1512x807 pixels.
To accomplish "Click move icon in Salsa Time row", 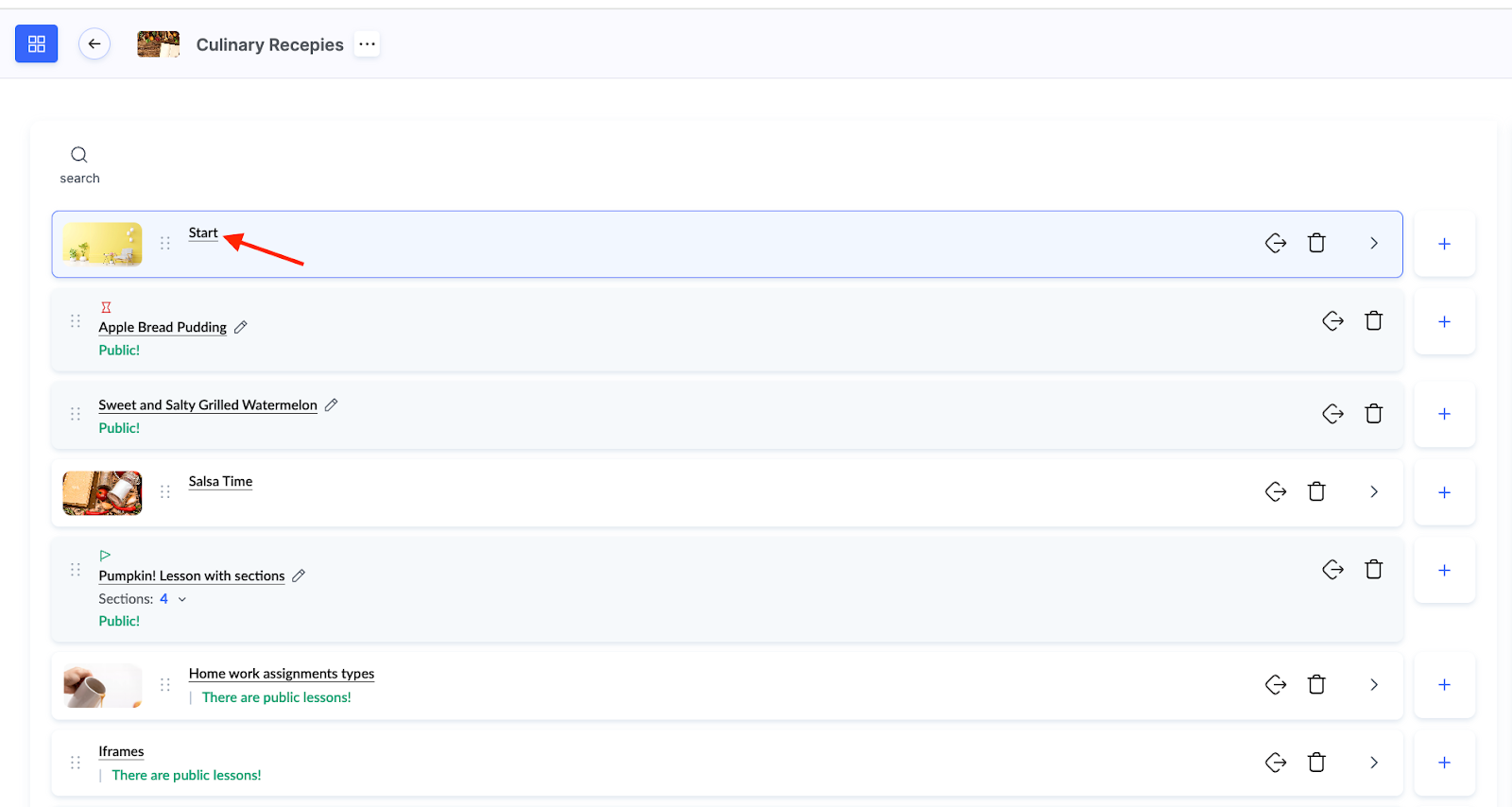I will click(1276, 491).
